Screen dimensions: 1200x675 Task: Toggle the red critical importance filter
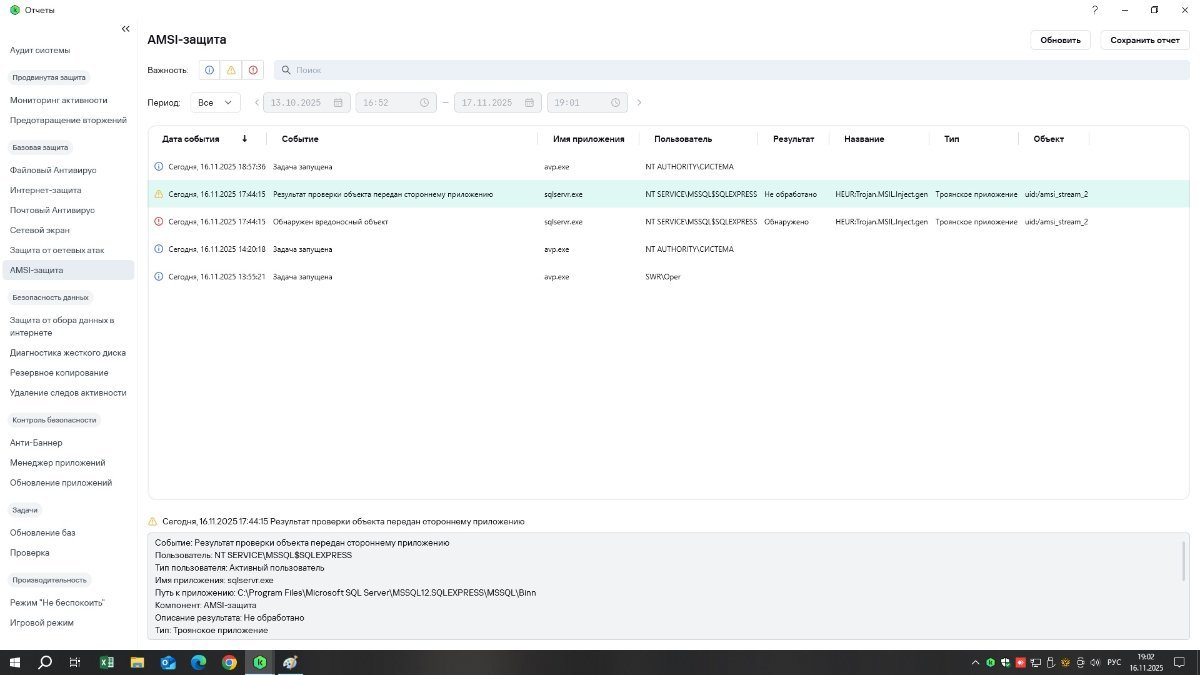[x=253, y=70]
